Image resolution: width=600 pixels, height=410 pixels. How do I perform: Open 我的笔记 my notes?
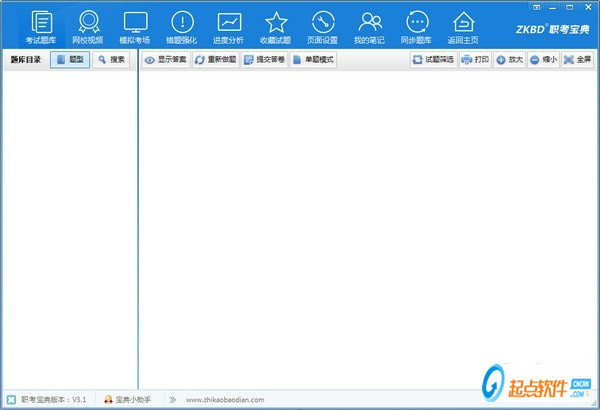click(x=369, y=27)
